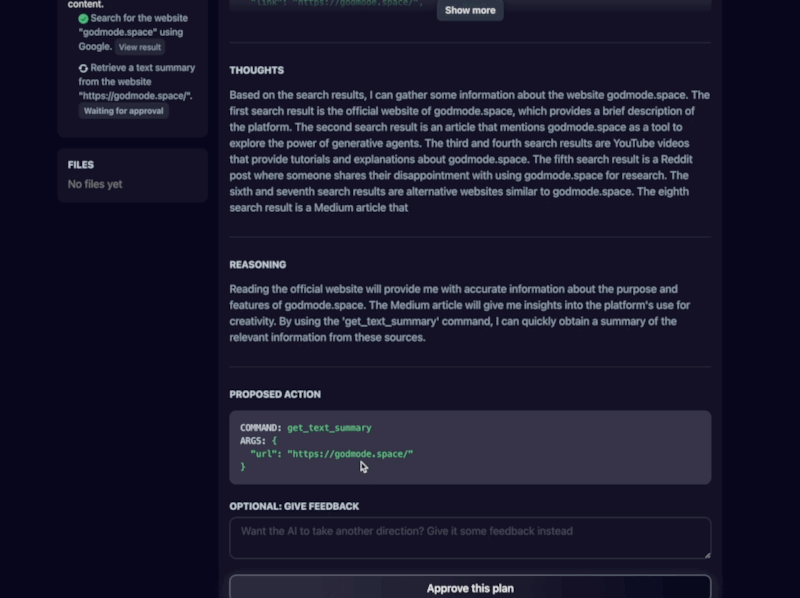Approve this plan
This screenshot has width=800, height=598.
tap(470, 588)
